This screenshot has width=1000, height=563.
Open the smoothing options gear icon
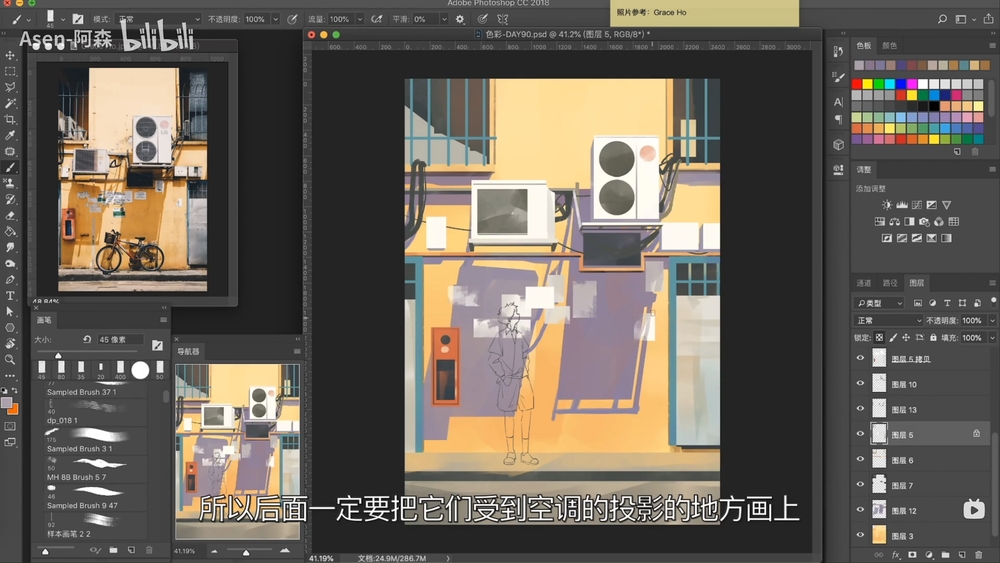click(x=460, y=19)
